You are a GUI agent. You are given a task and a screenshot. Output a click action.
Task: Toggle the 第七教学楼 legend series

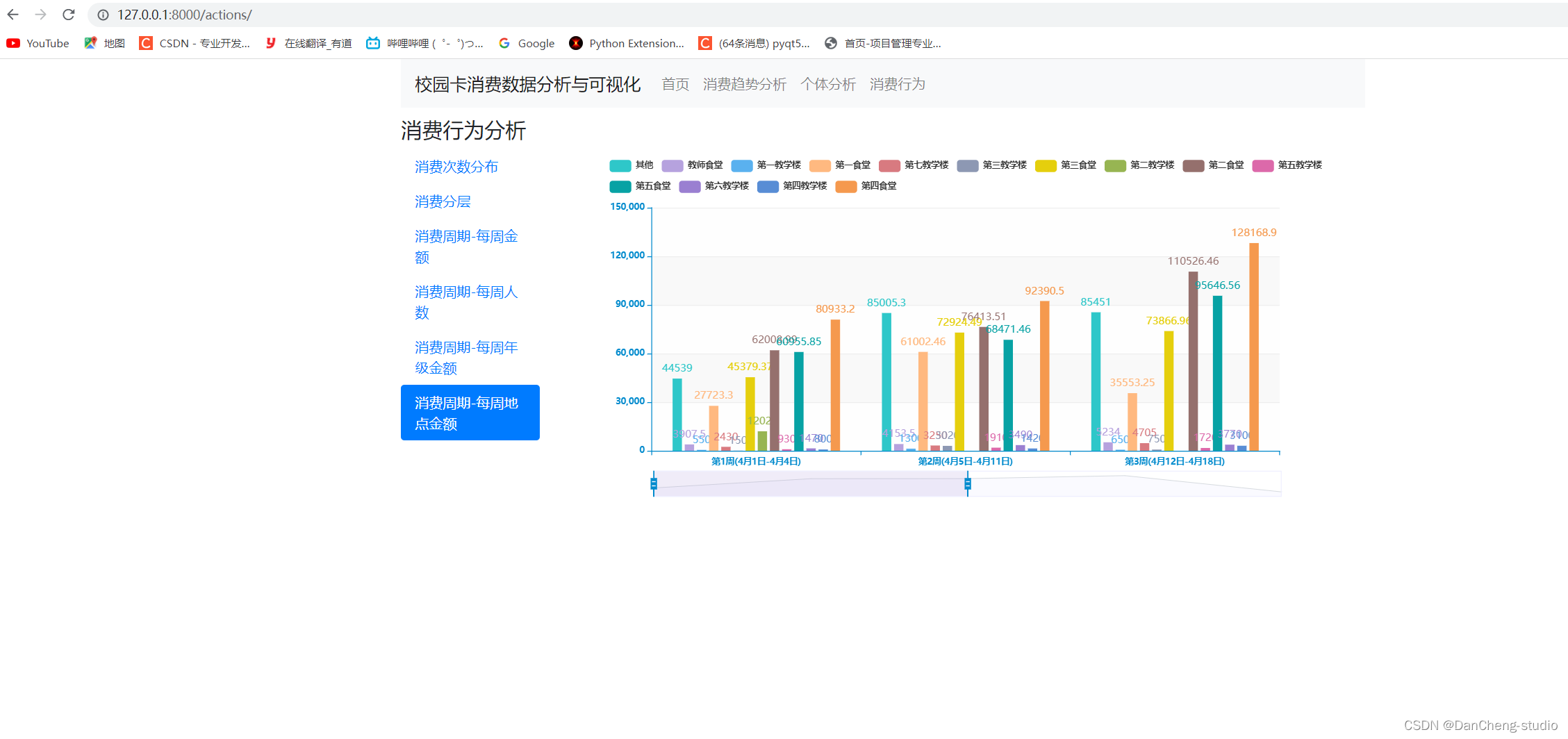[x=913, y=165]
